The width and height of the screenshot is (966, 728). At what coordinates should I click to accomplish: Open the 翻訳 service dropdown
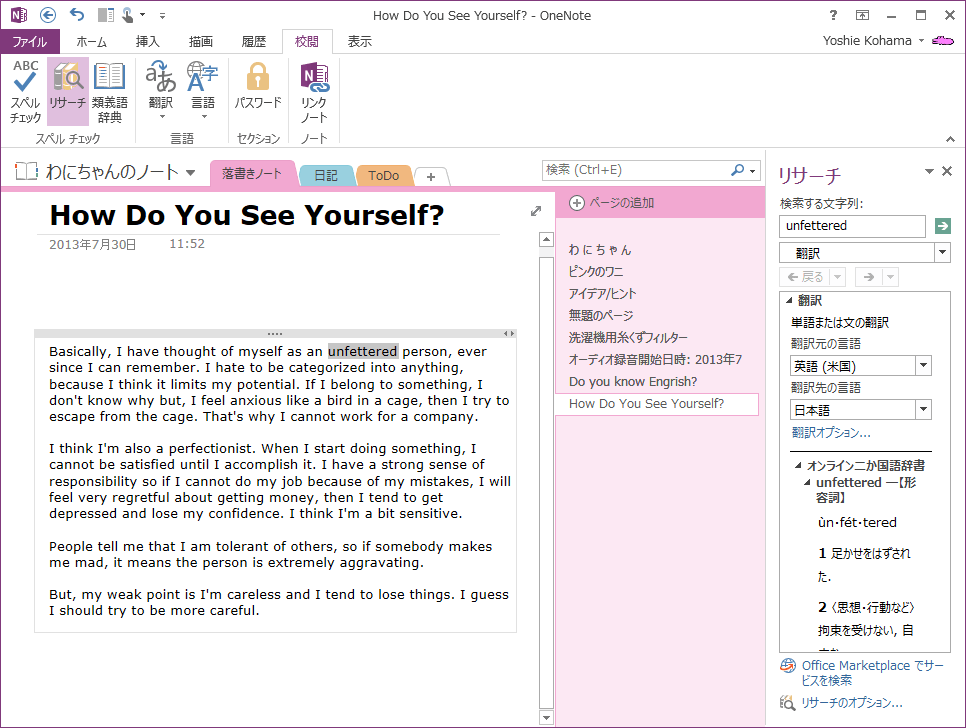pos(942,253)
